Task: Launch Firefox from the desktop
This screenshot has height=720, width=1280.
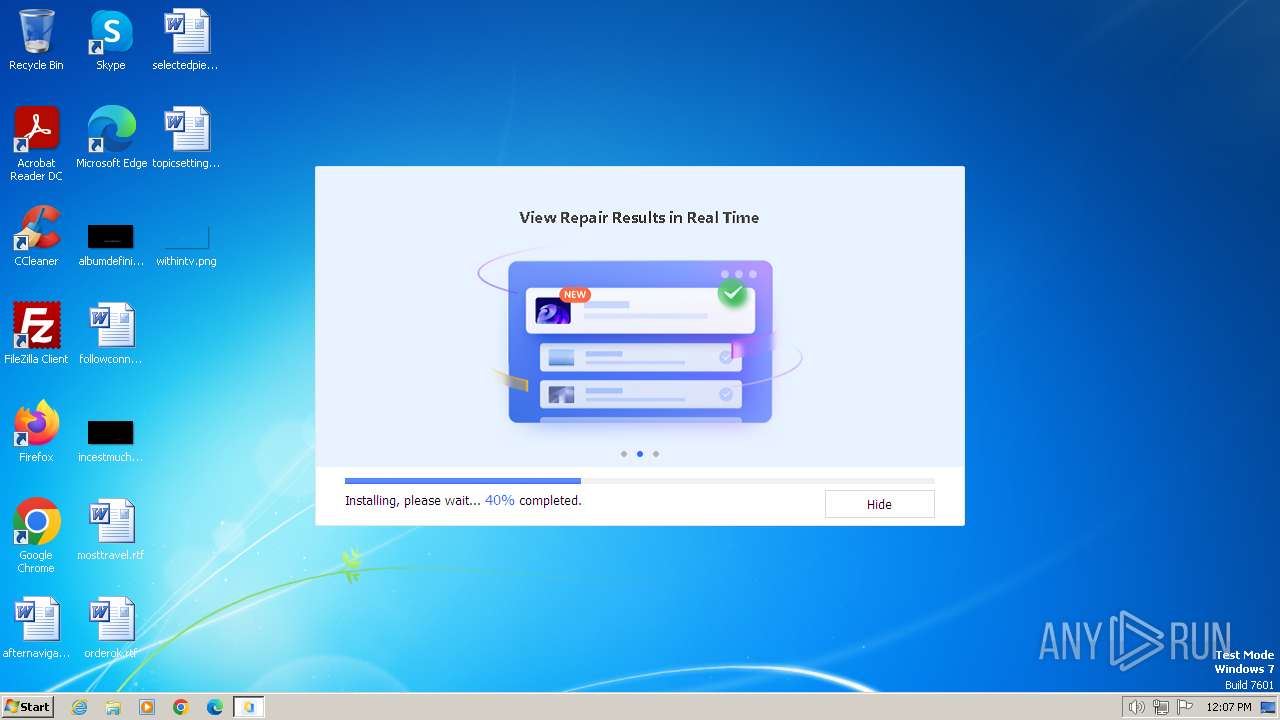Action: [x=36, y=432]
